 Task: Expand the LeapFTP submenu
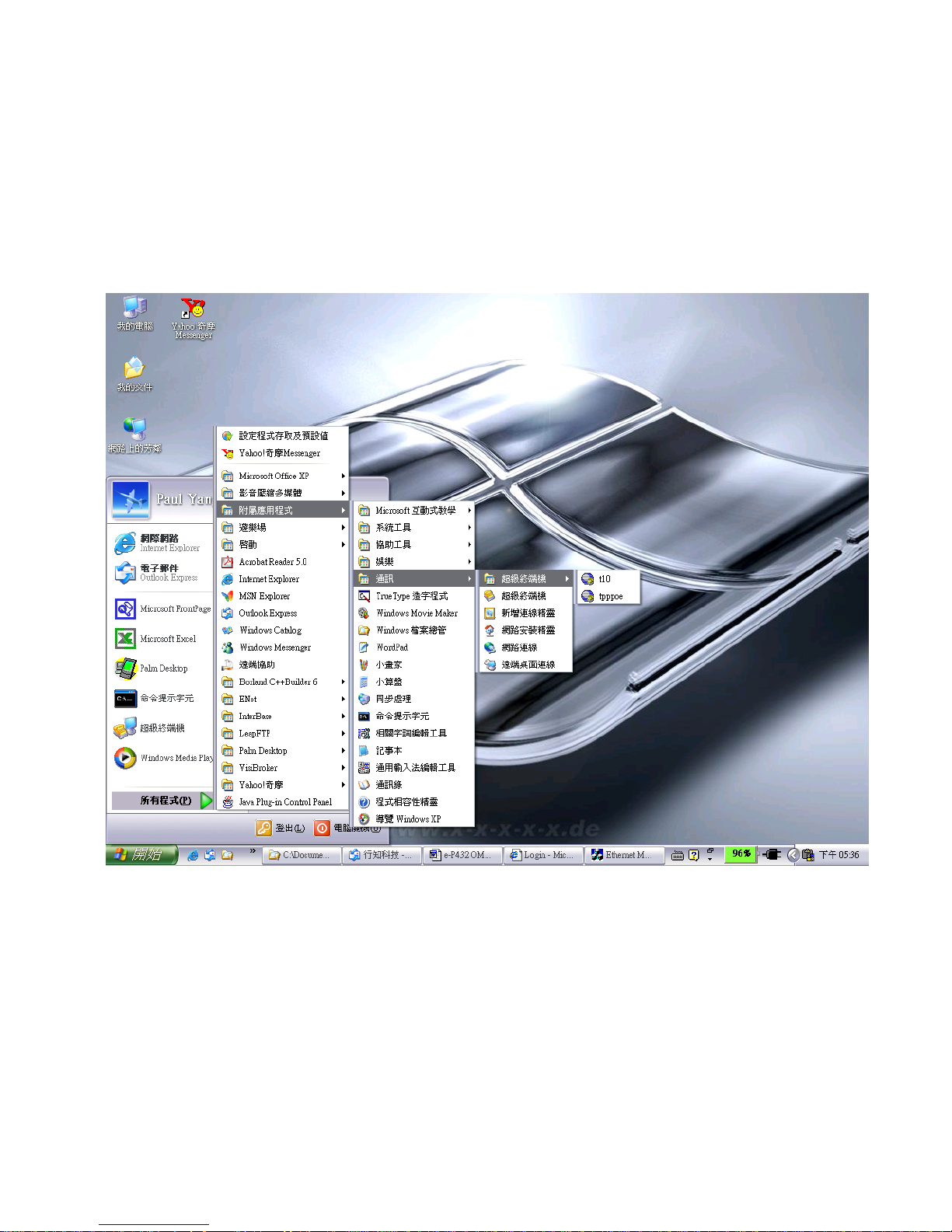(x=283, y=734)
